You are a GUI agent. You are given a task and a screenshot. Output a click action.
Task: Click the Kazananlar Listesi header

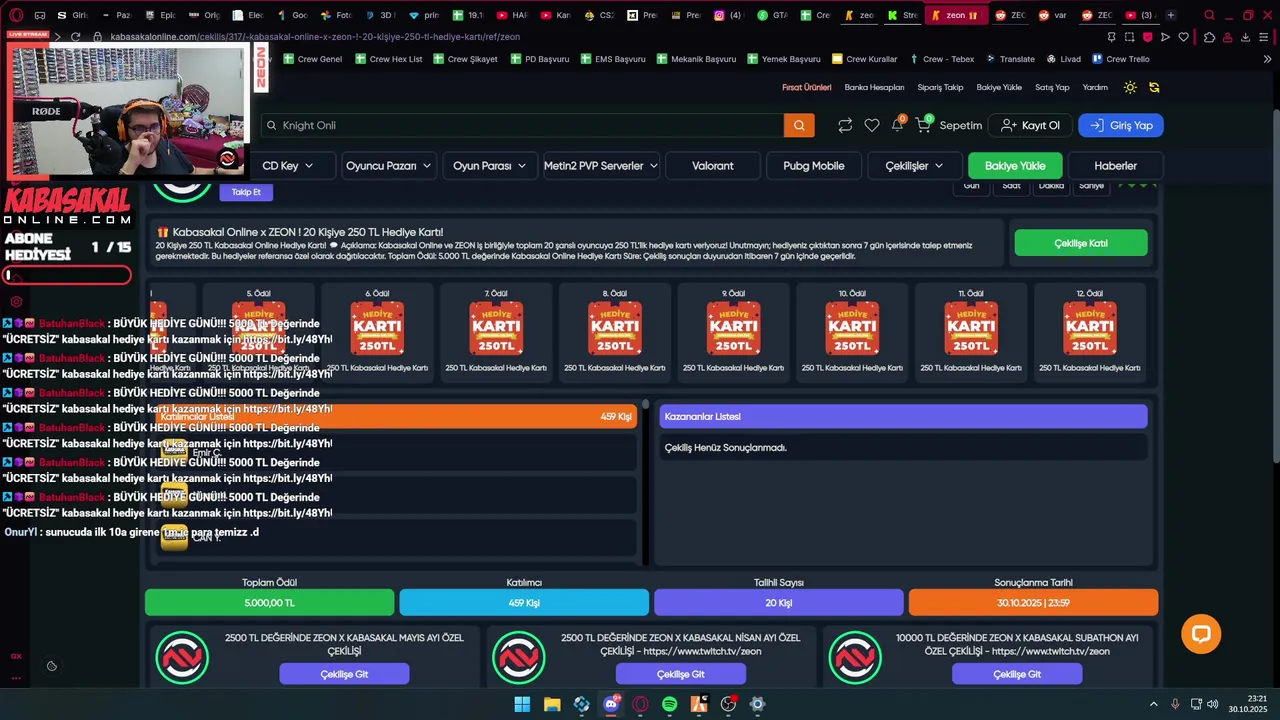coord(903,416)
